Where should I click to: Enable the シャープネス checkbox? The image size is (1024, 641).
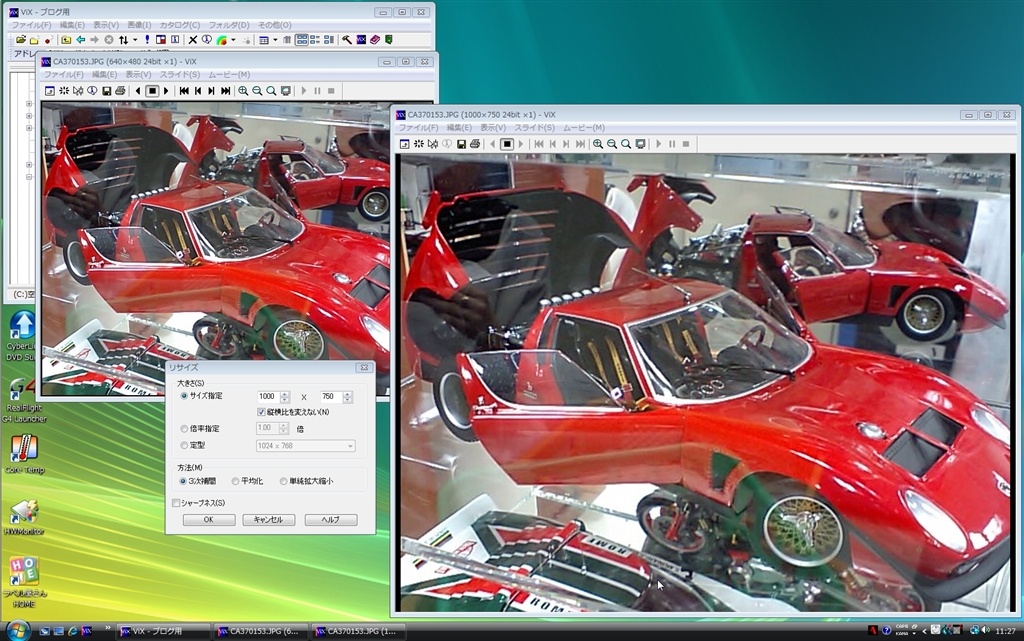point(176,503)
